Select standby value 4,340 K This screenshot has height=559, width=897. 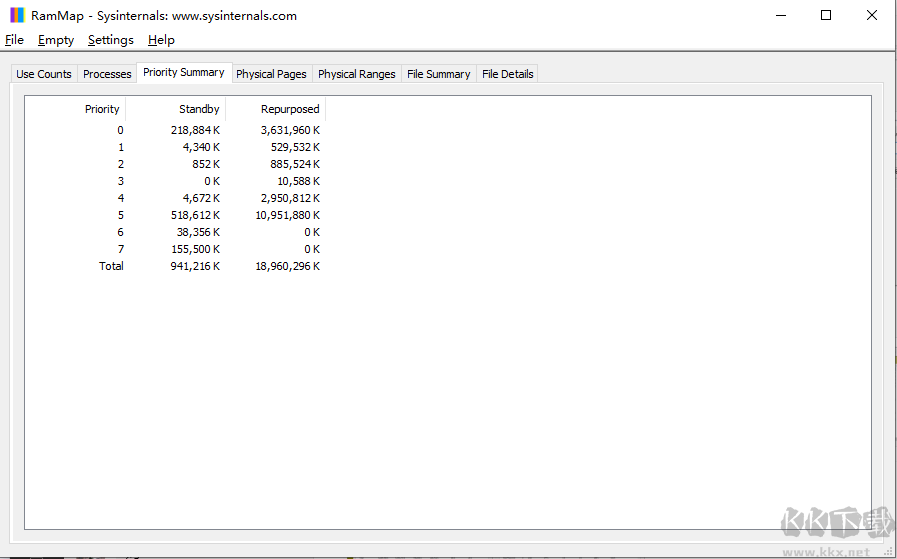pos(201,147)
